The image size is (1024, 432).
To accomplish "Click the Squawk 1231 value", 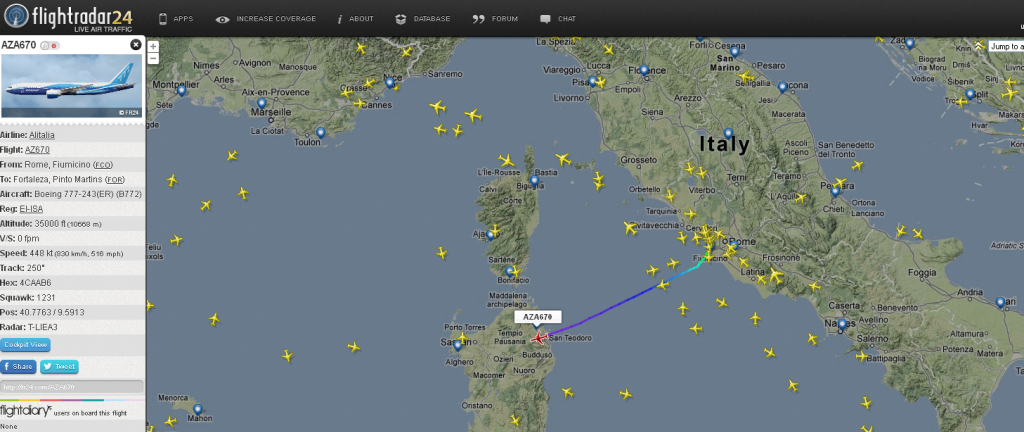I will [x=46, y=298].
